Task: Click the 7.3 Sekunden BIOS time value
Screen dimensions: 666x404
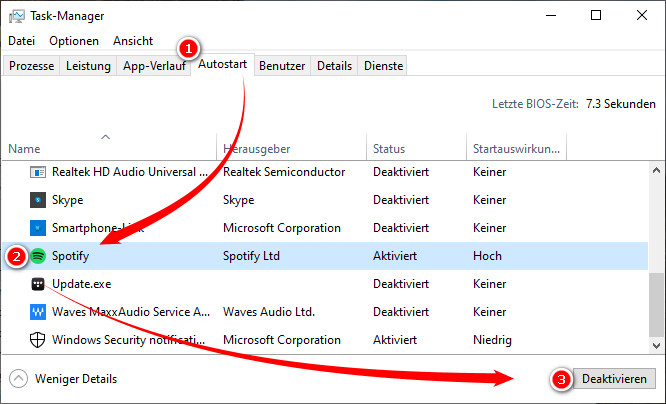Action: [x=621, y=104]
